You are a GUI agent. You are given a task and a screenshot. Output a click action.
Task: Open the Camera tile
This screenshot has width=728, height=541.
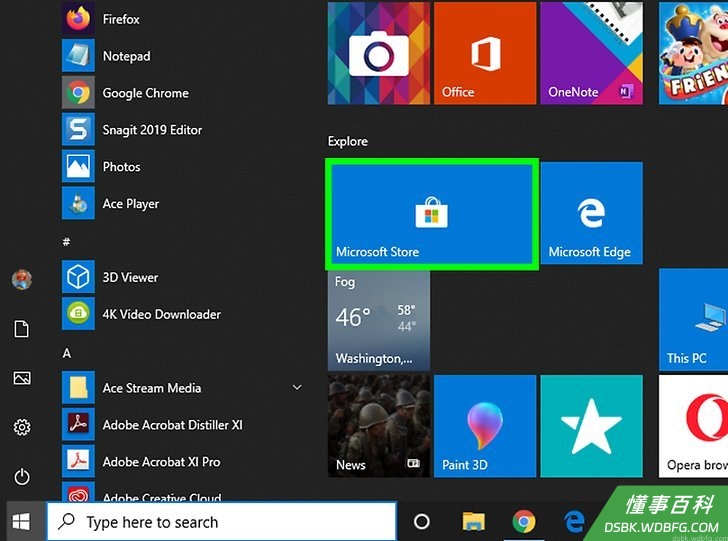point(379,53)
